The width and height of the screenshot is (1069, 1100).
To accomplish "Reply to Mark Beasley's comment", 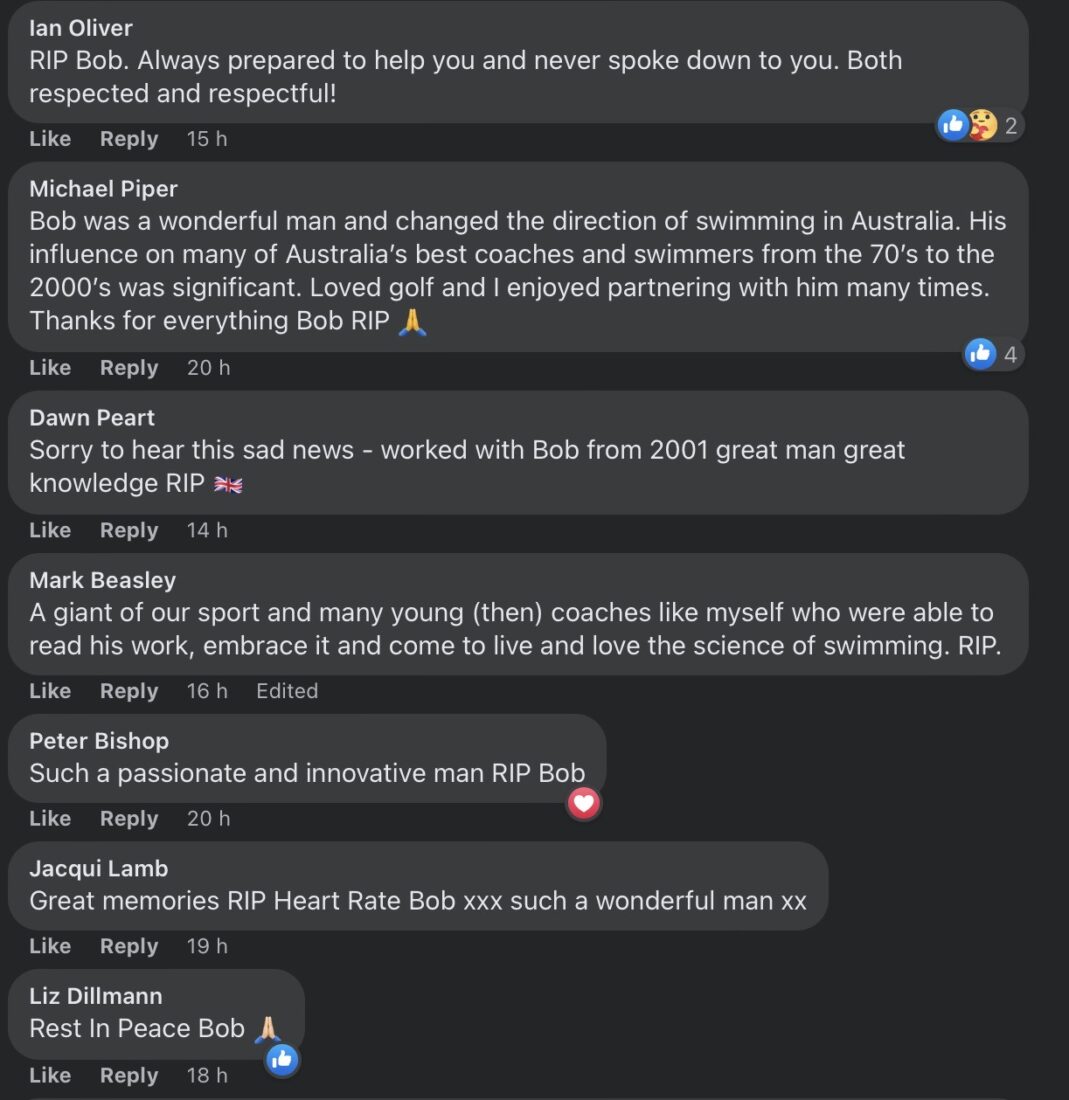I will pos(129,691).
